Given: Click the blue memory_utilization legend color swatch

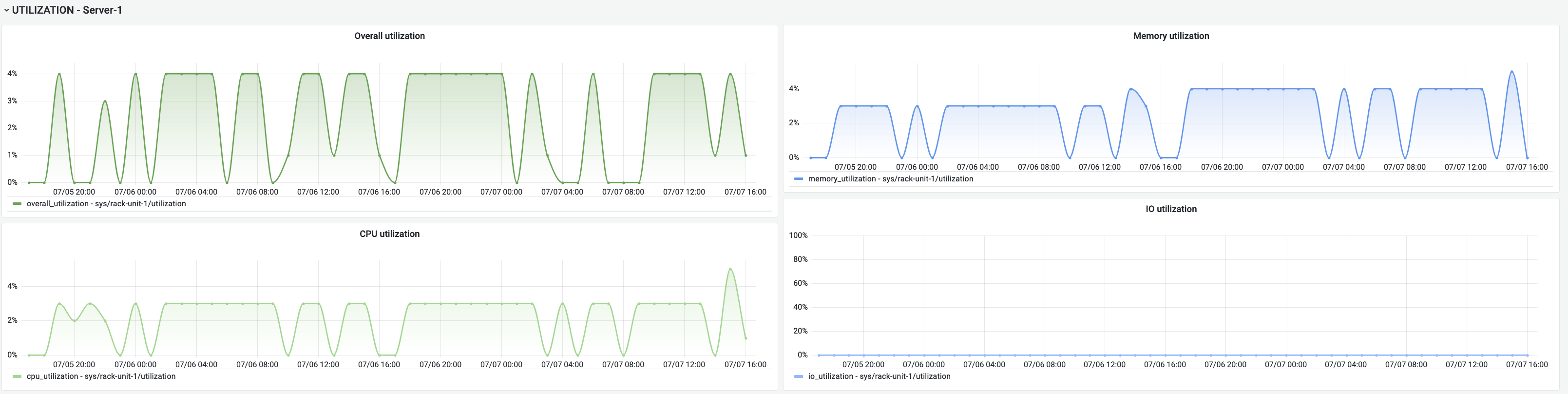Looking at the screenshot, I should (x=799, y=179).
